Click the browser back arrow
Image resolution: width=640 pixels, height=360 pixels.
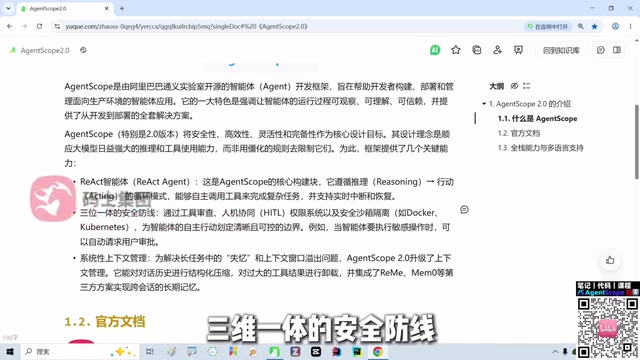coord(9,26)
